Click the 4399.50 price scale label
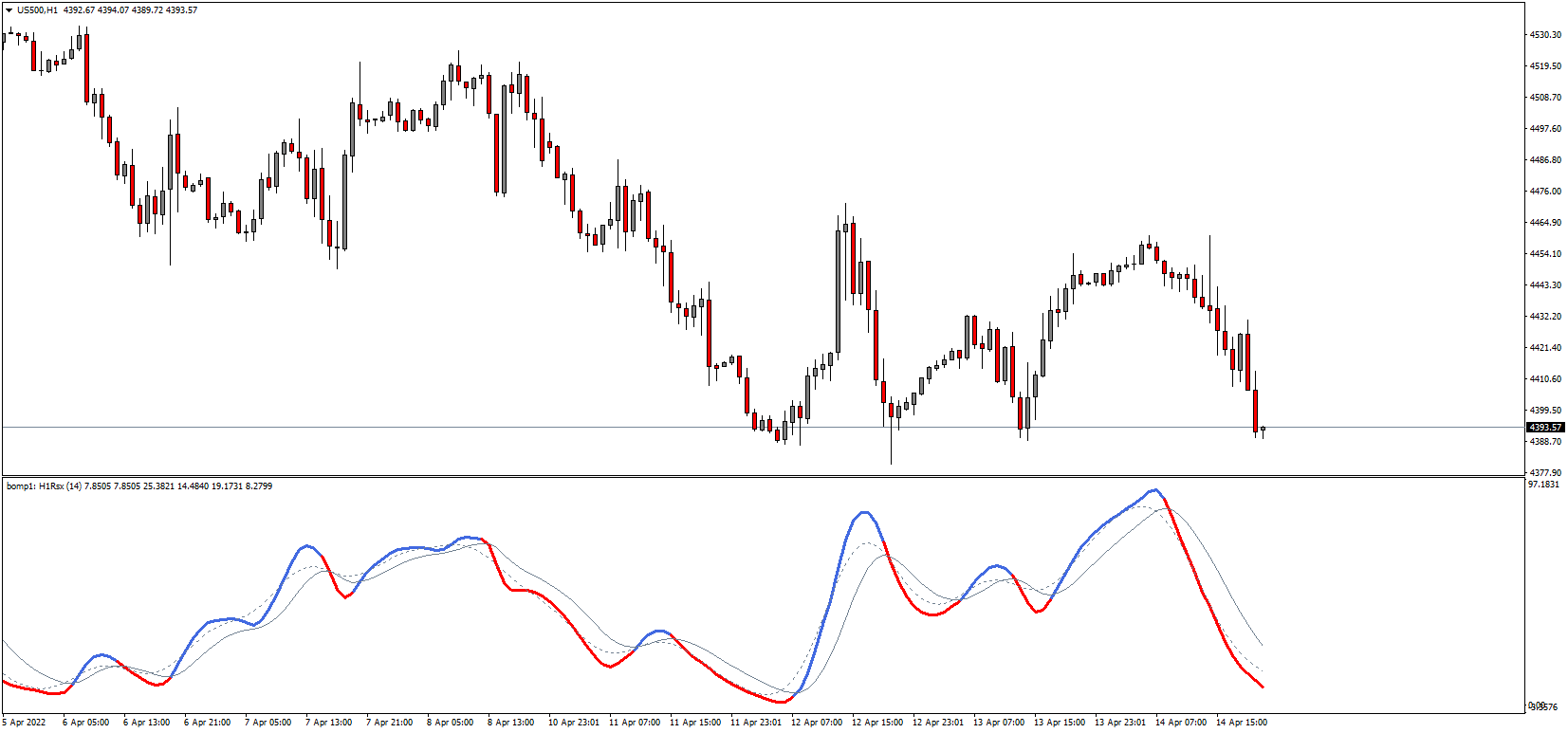 point(1545,411)
